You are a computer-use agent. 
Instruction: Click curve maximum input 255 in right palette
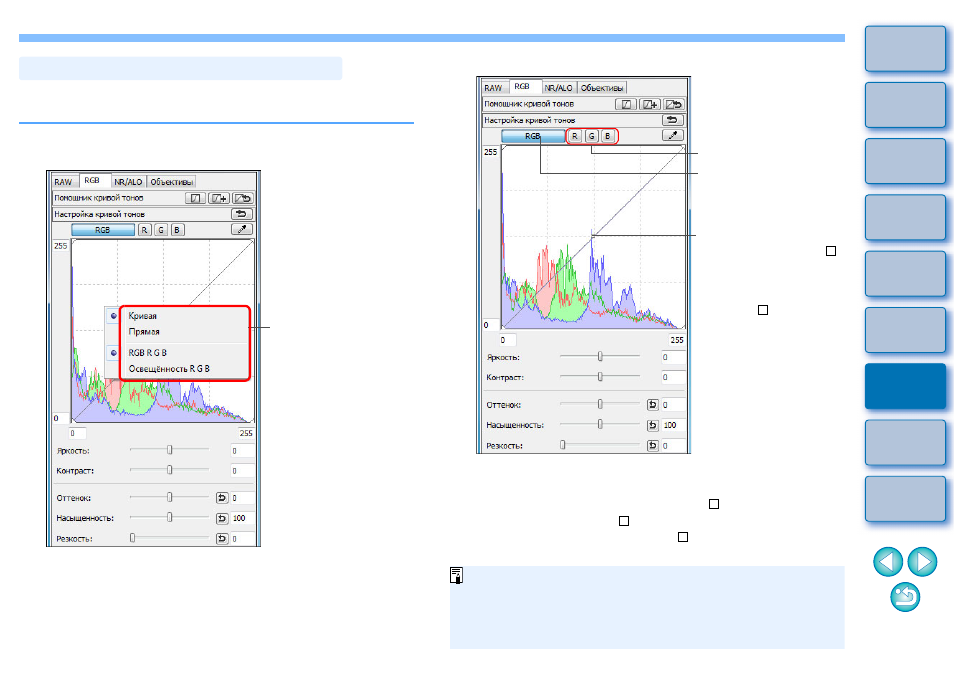tap(677, 340)
